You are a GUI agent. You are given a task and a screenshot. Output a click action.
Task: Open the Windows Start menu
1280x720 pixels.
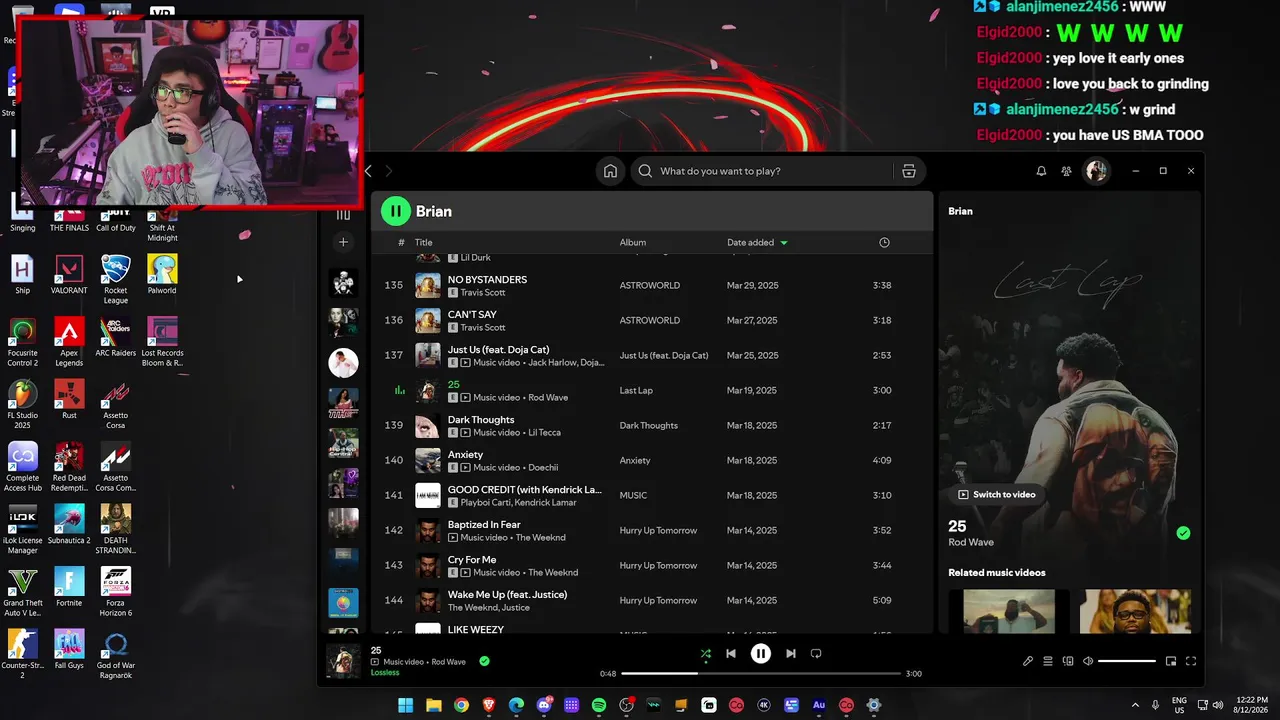405,705
